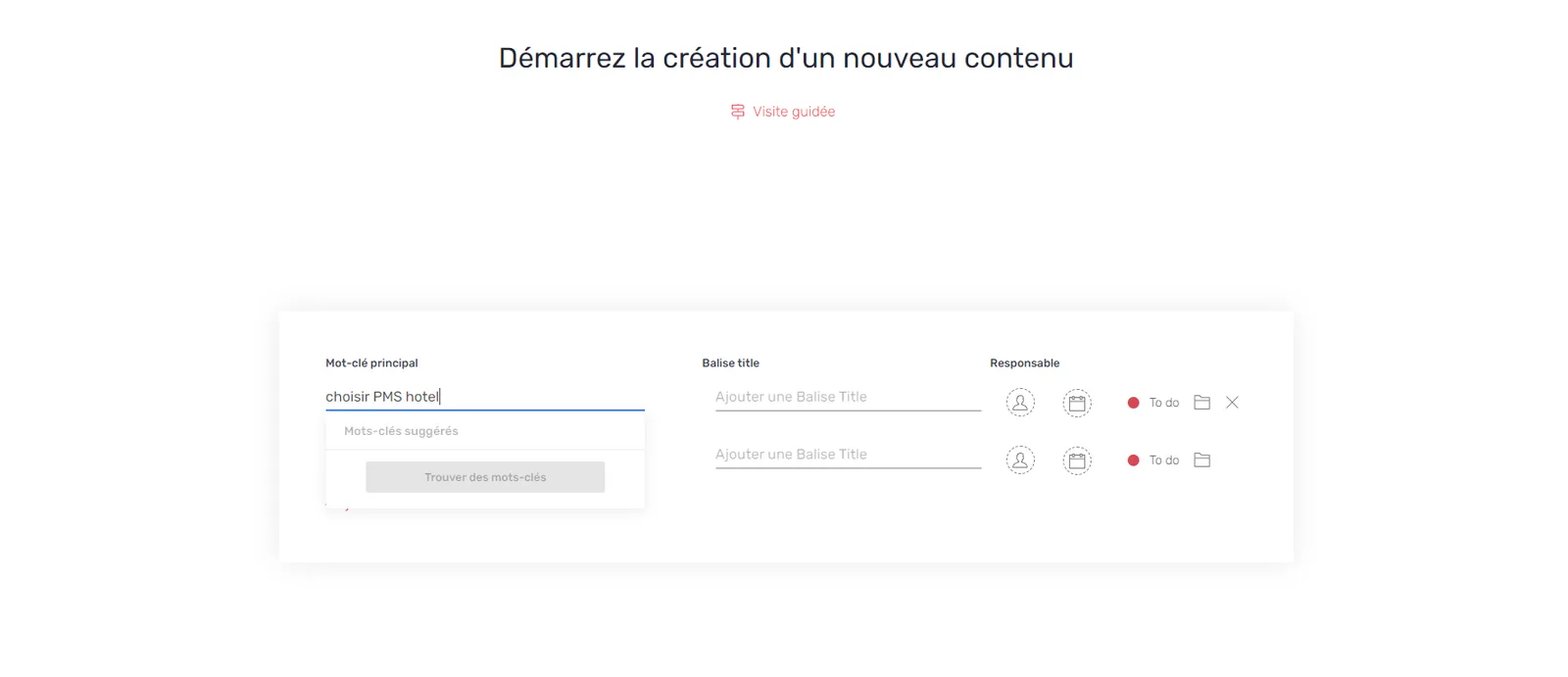Viewport: 1568px width, 677px height.
Task: Assign a responsable in the first row
Action: tap(1020, 403)
